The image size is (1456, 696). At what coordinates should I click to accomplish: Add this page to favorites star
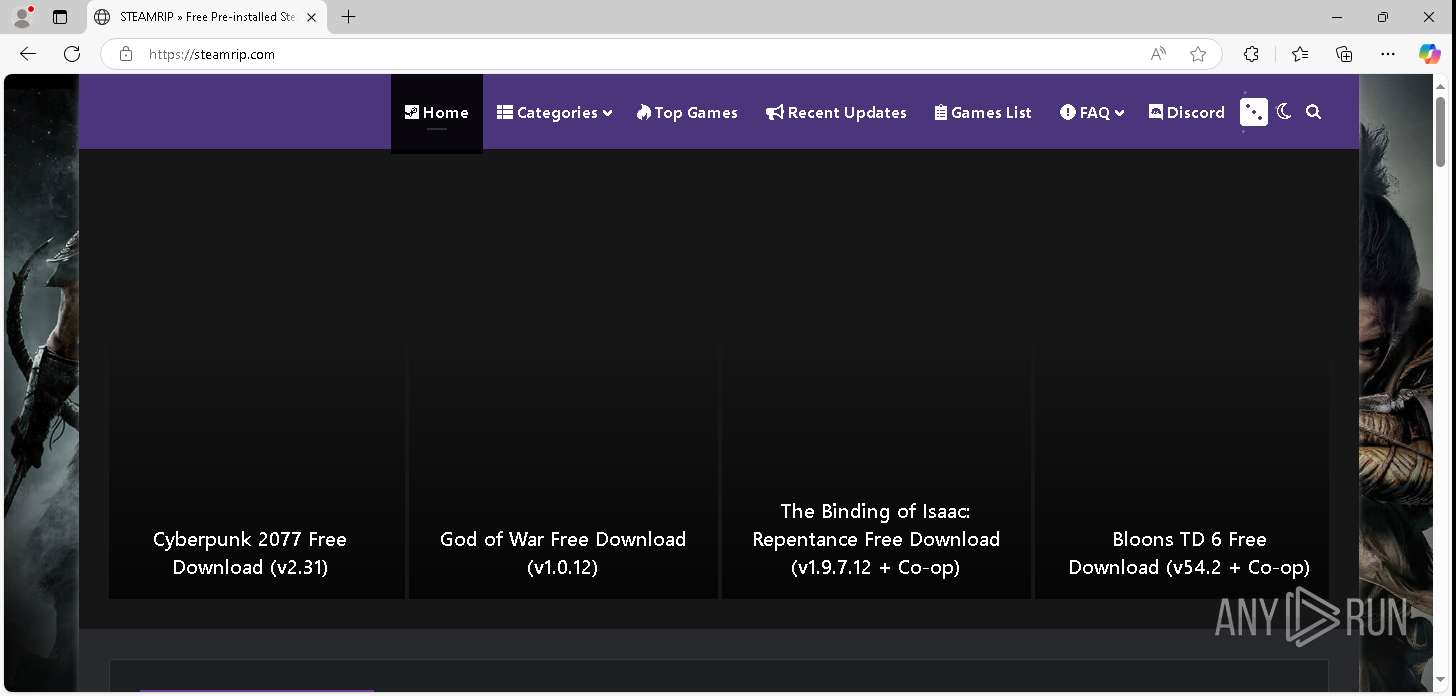tap(1198, 54)
